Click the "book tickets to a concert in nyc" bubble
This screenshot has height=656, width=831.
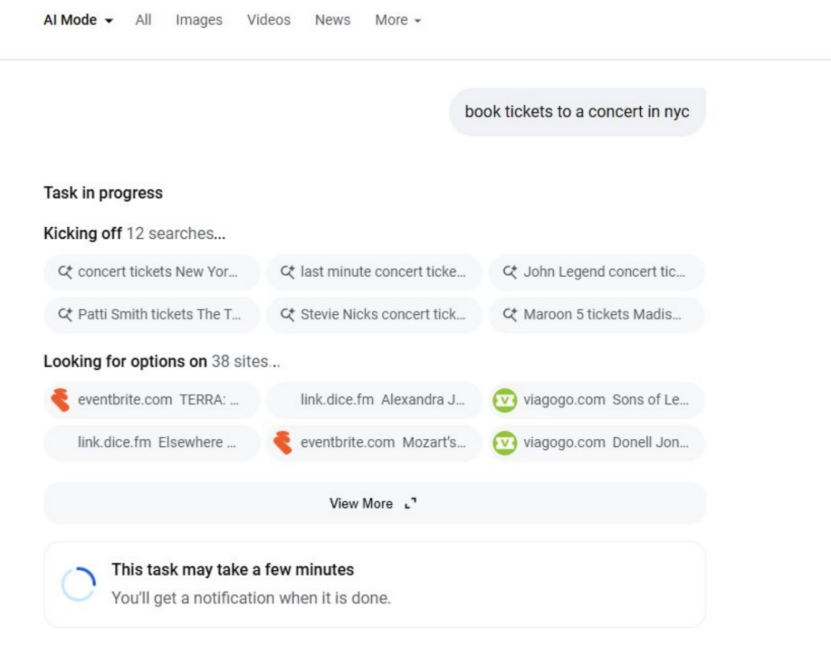tap(577, 112)
